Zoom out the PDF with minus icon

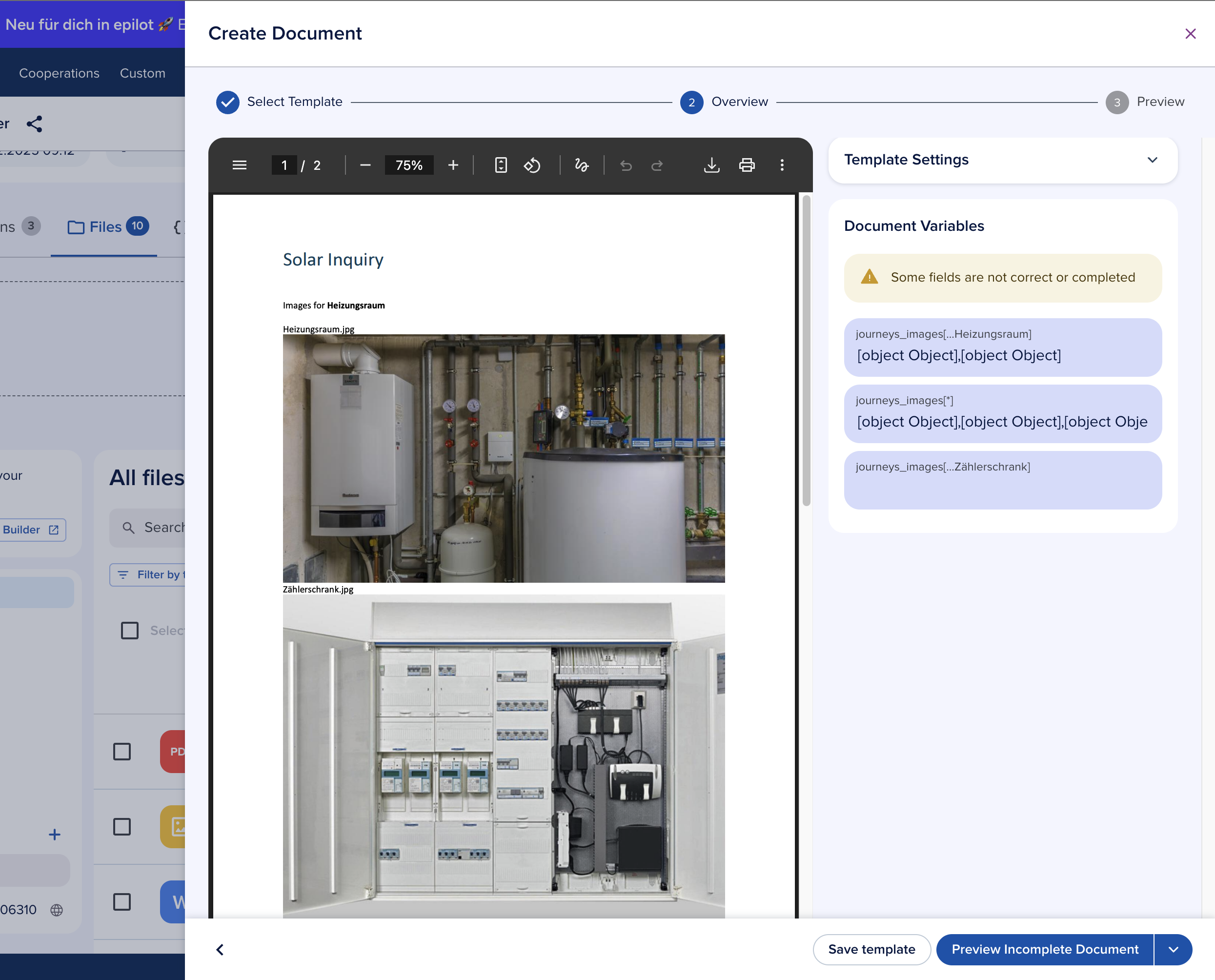point(365,165)
